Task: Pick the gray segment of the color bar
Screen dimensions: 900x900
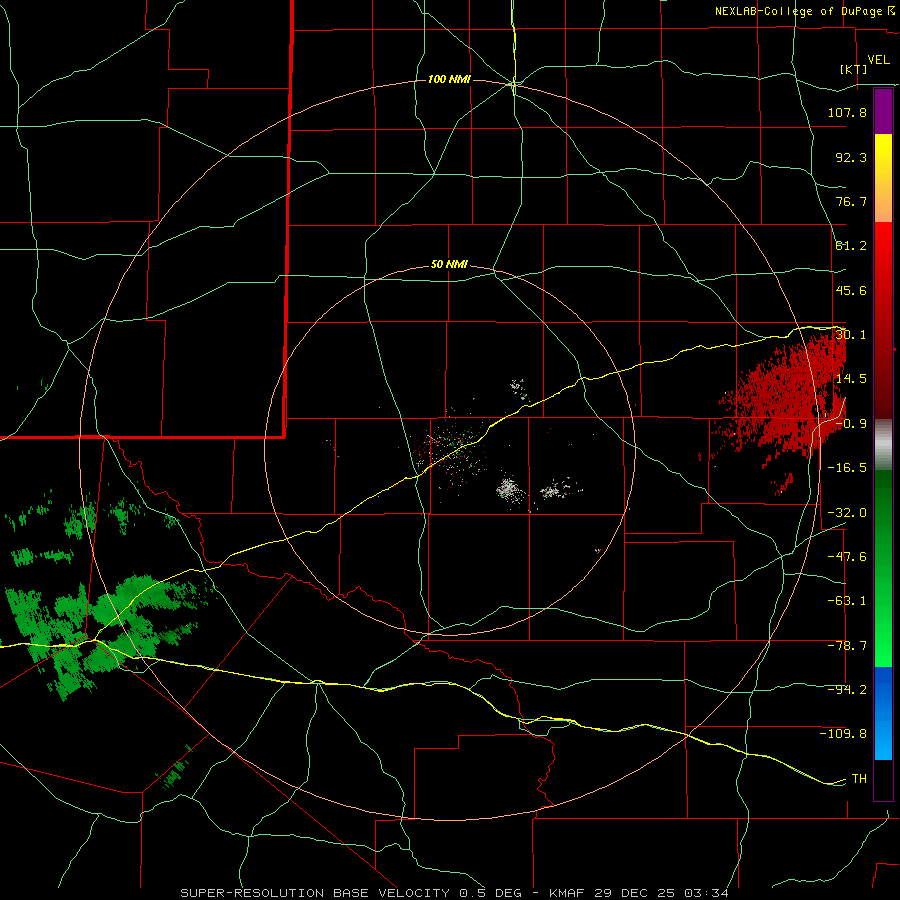Action: (883, 445)
